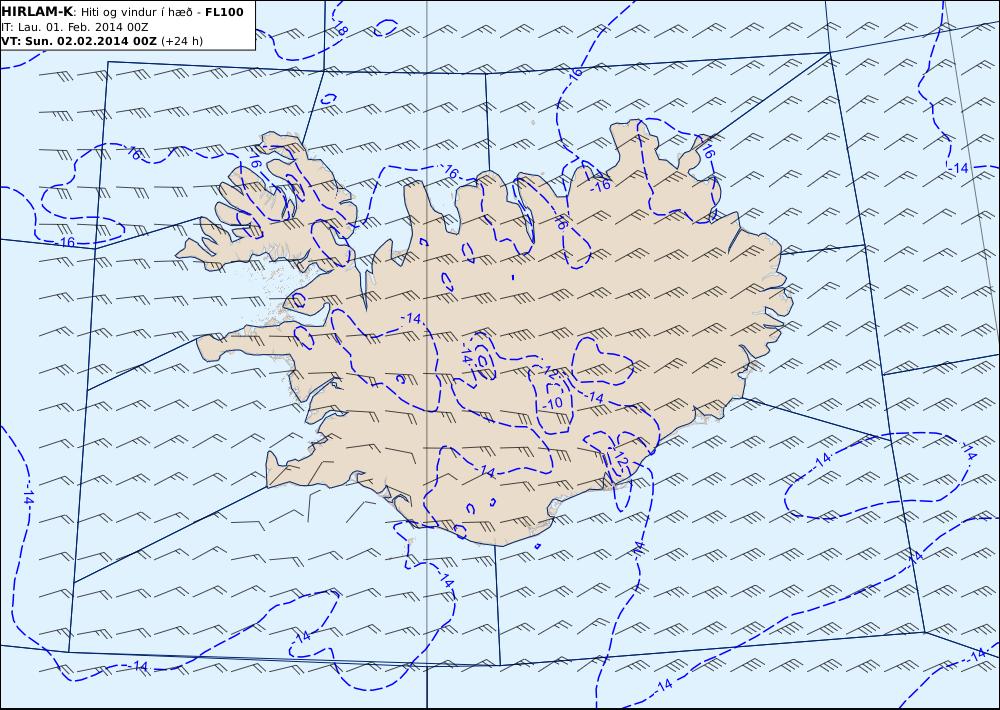Viewport: 1000px width, 710px height.
Task: Click the -10 isotherm label over central Iceland
Action: 553,403
